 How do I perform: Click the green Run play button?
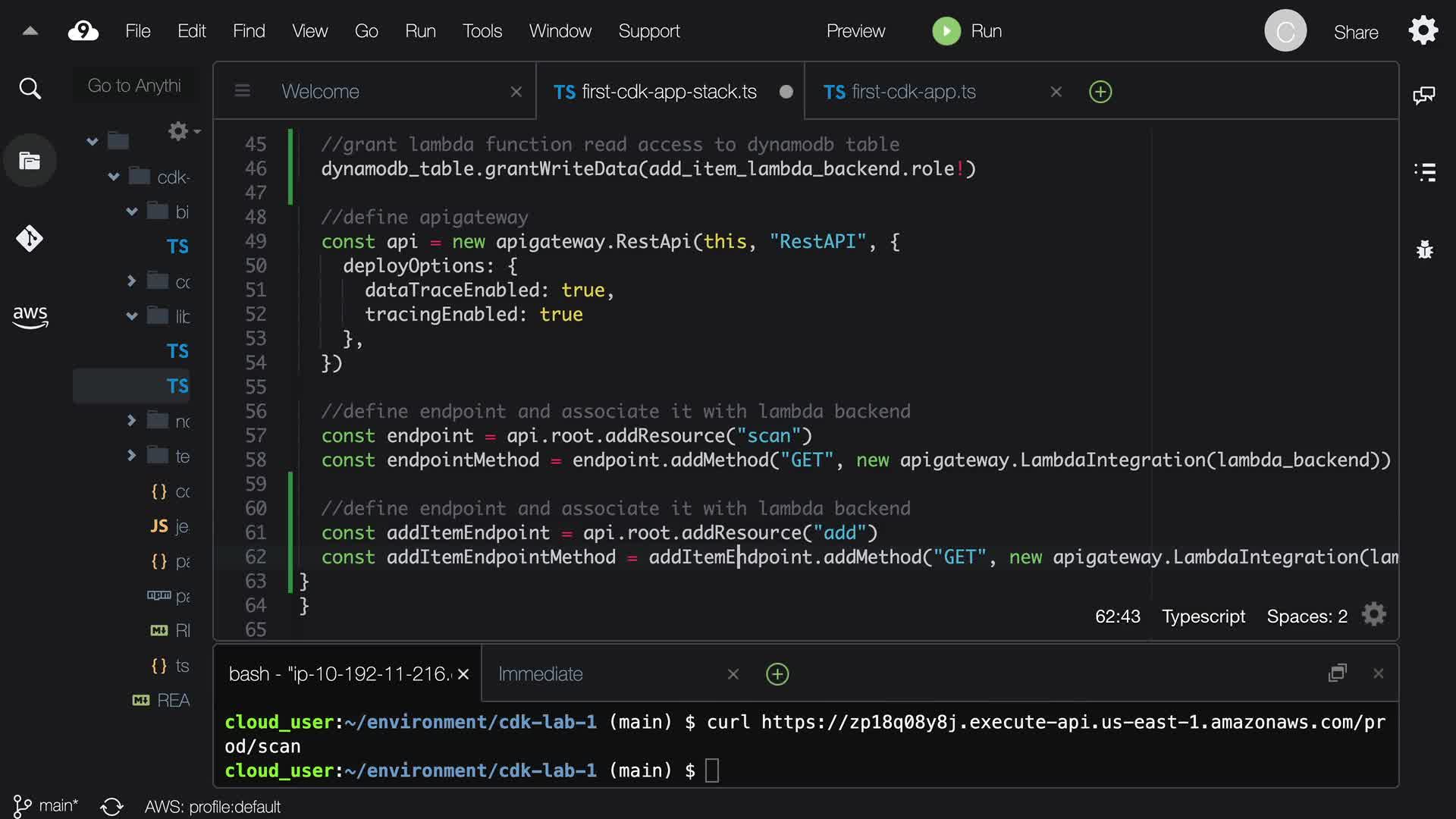coord(946,31)
